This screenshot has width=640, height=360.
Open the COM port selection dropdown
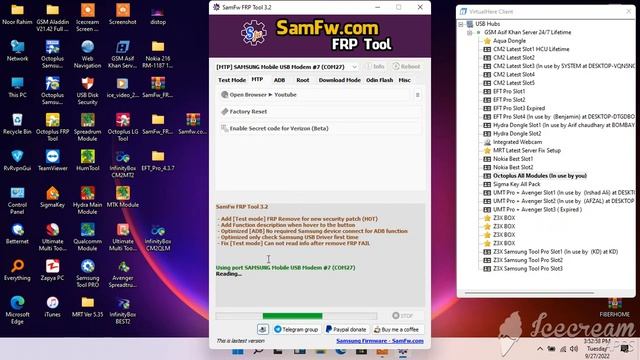354,67
